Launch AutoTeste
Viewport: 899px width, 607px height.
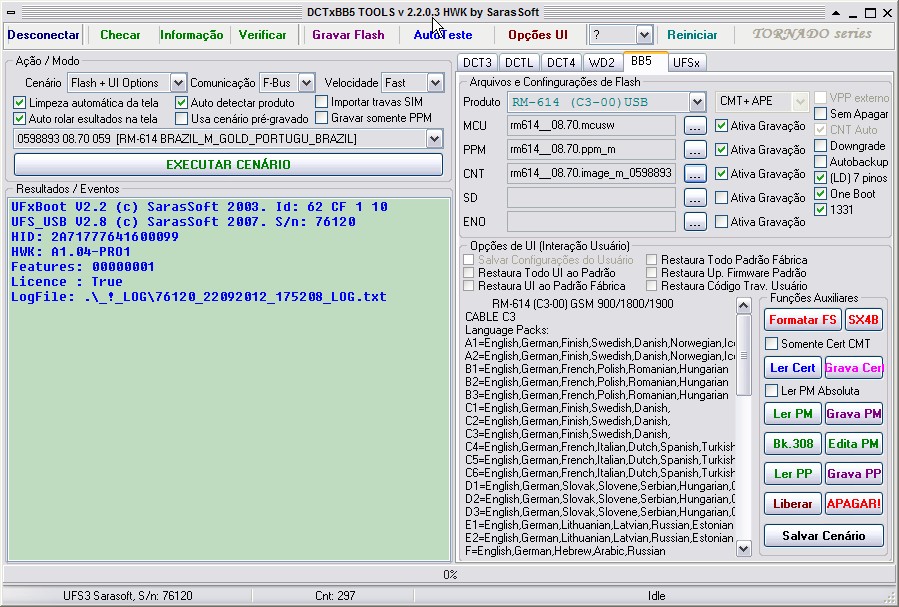click(443, 35)
